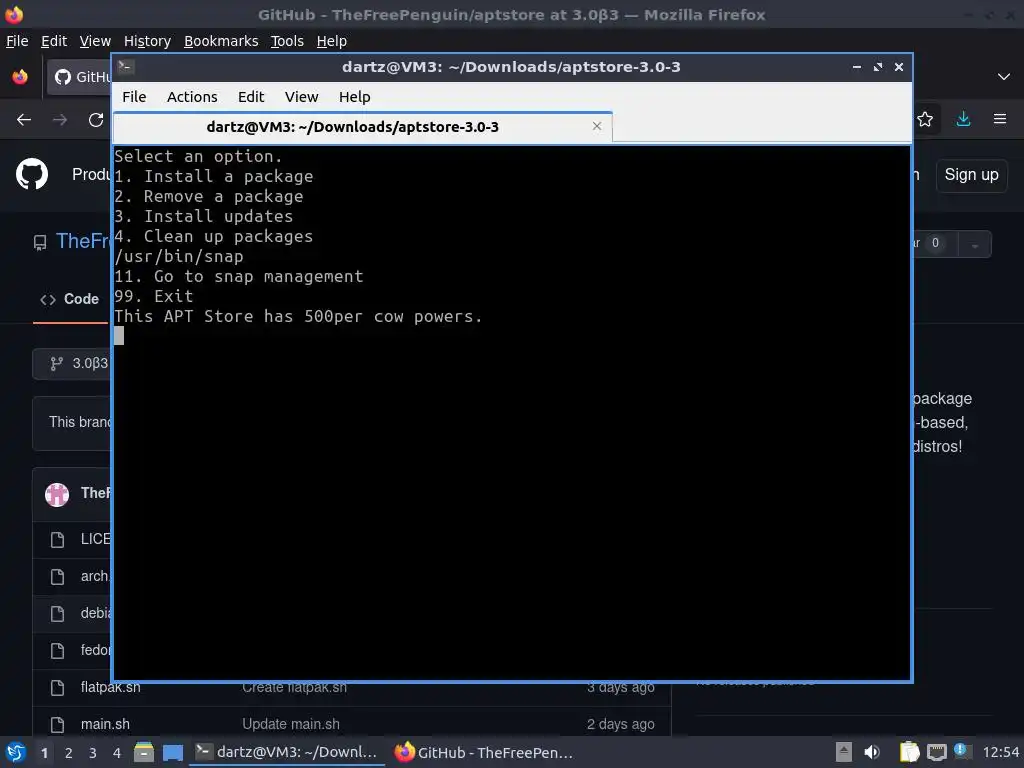This screenshot has height=768, width=1024.
Task: Open the terminal Edit menu
Action: pos(251,97)
